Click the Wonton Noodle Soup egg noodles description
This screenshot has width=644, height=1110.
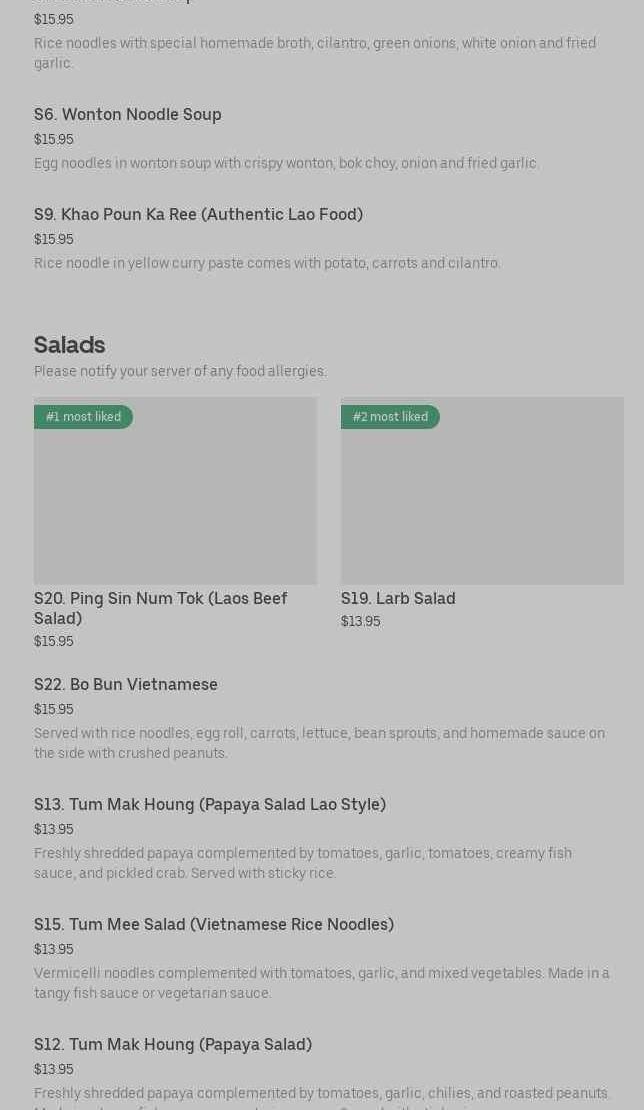pyautogui.click(x=287, y=163)
